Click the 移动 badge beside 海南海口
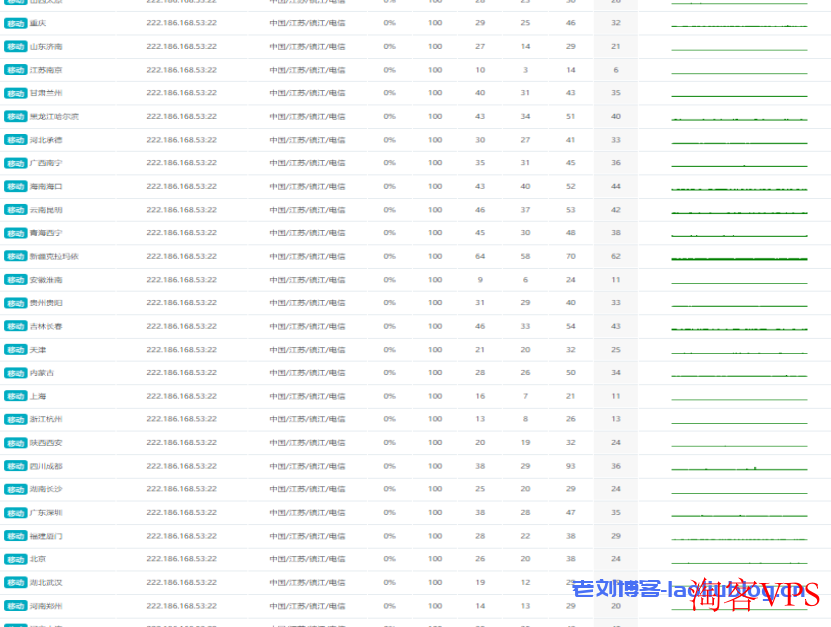Image resolution: width=831 pixels, height=627 pixels. pos(15,187)
